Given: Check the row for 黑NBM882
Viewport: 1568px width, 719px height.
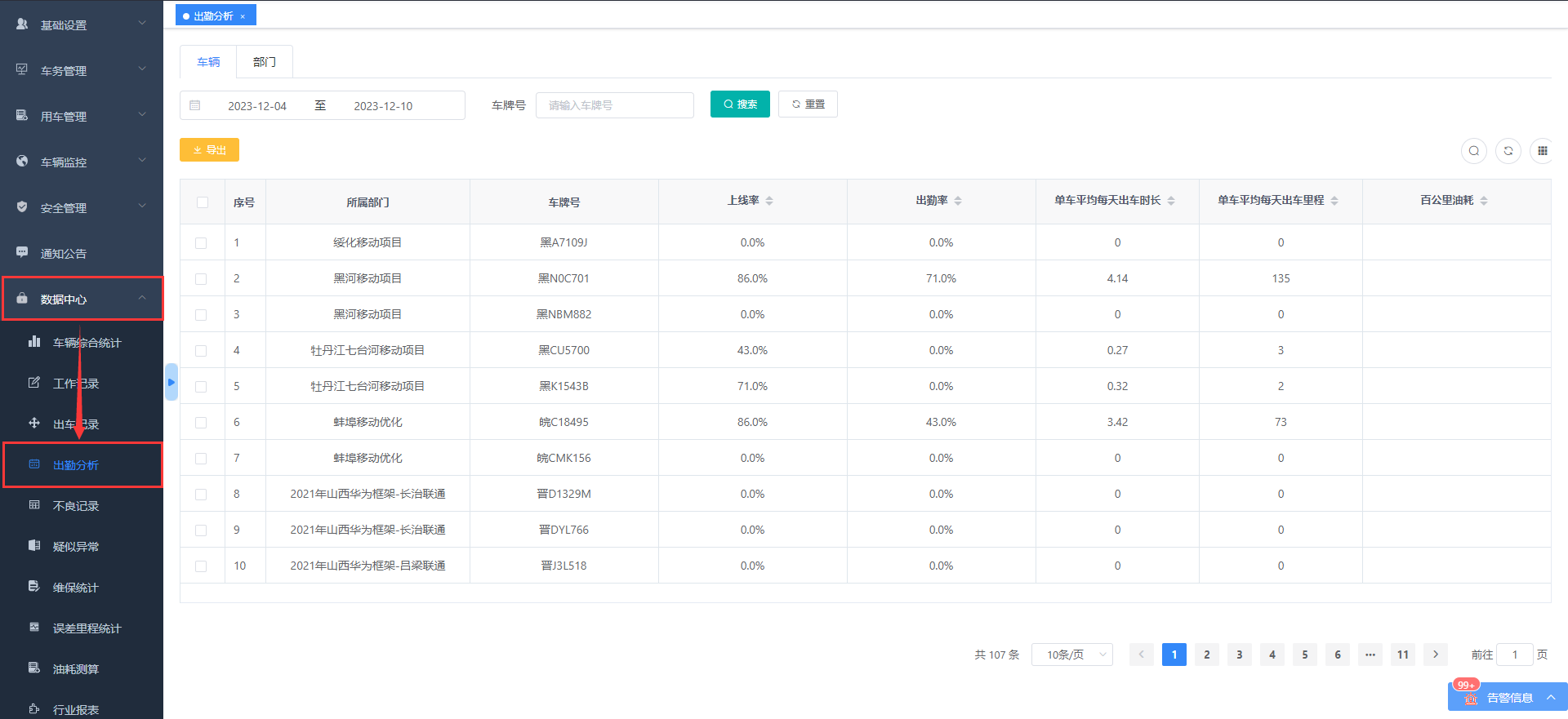Looking at the screenshot, I should (201, 315).
